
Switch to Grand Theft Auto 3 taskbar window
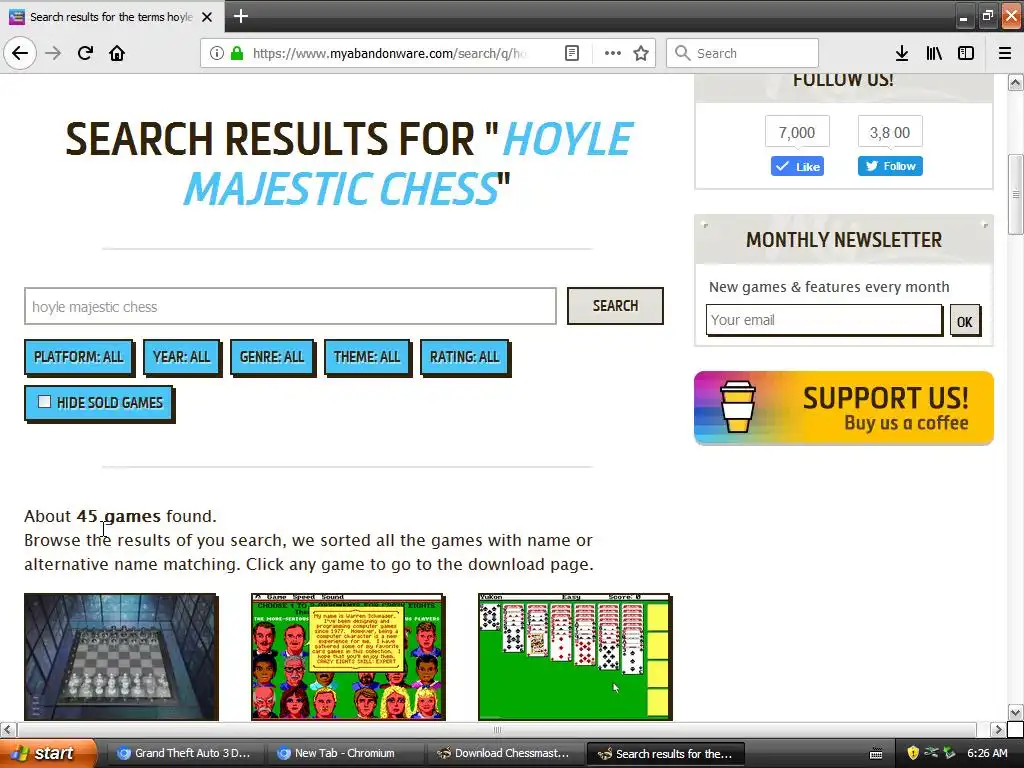click(184, 753)
